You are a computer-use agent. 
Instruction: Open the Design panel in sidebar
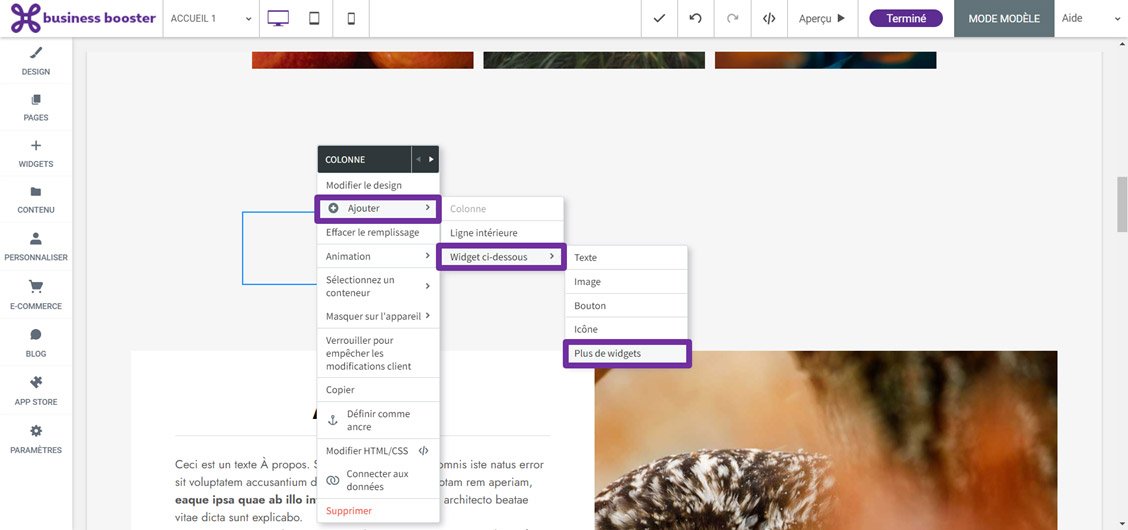click(36, 60)
